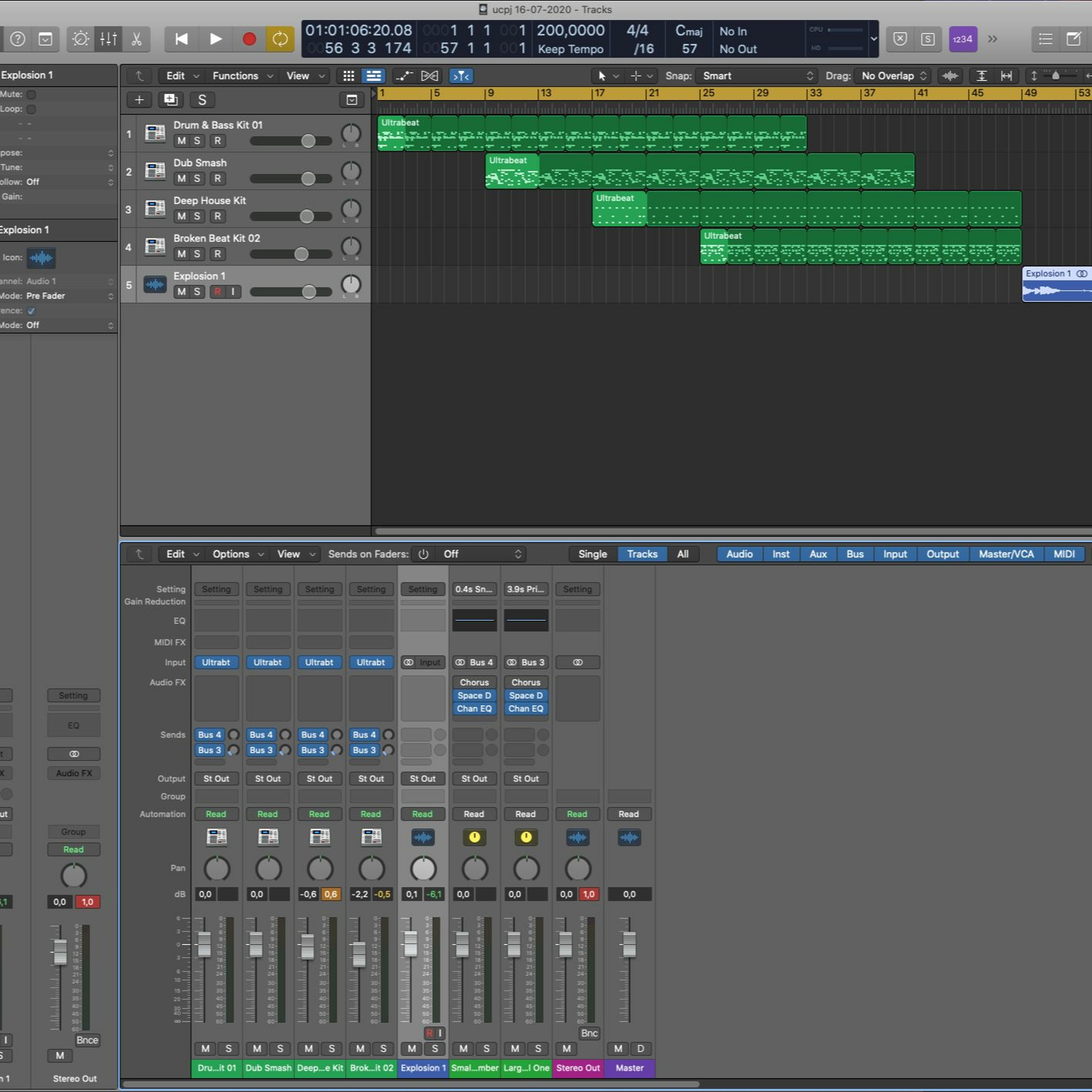This screenshot has width=1092, height=1092.
Task: Click the Record button in transport
Action: [x=249, y=39]
